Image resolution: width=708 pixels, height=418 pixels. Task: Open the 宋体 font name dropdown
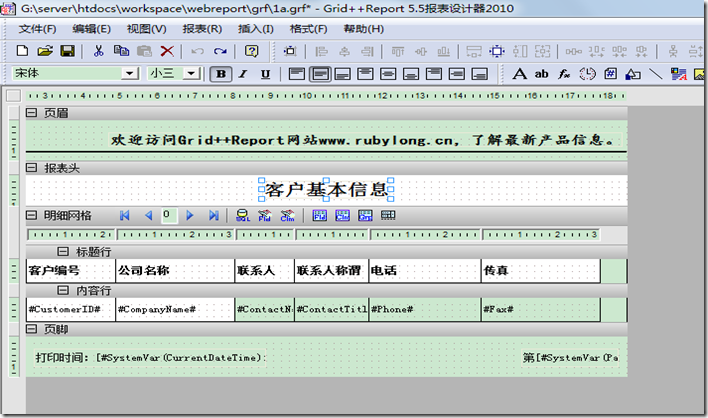(130, 73)
